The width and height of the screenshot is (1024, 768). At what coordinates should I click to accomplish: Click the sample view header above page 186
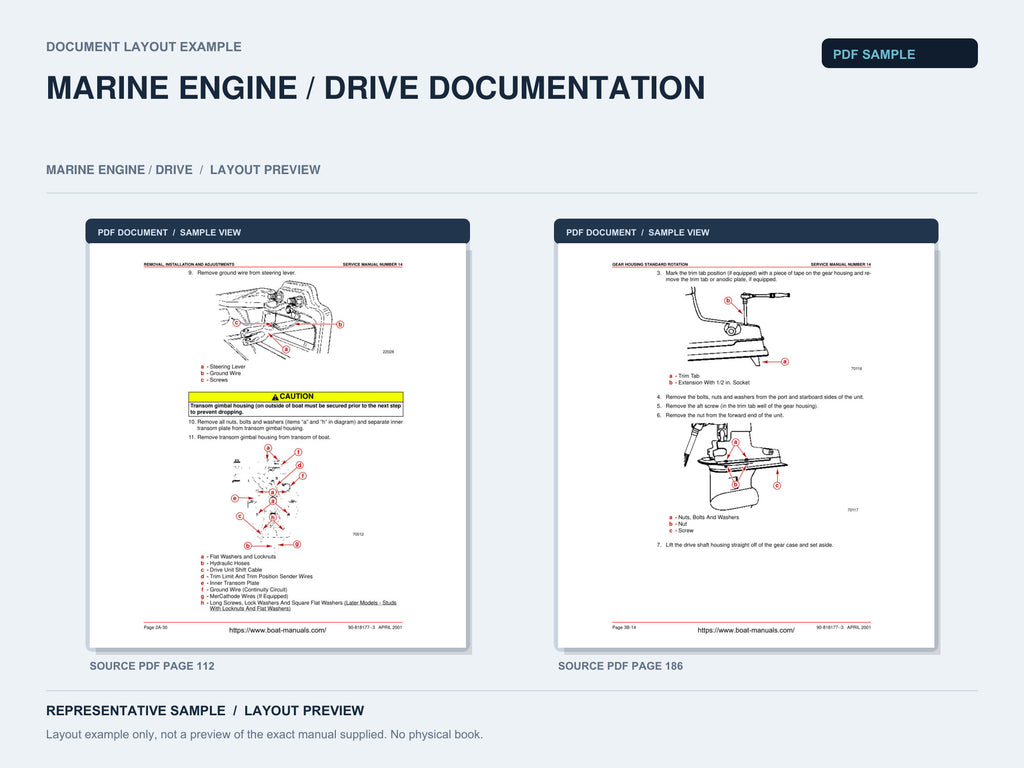click(x=746, y=232)
